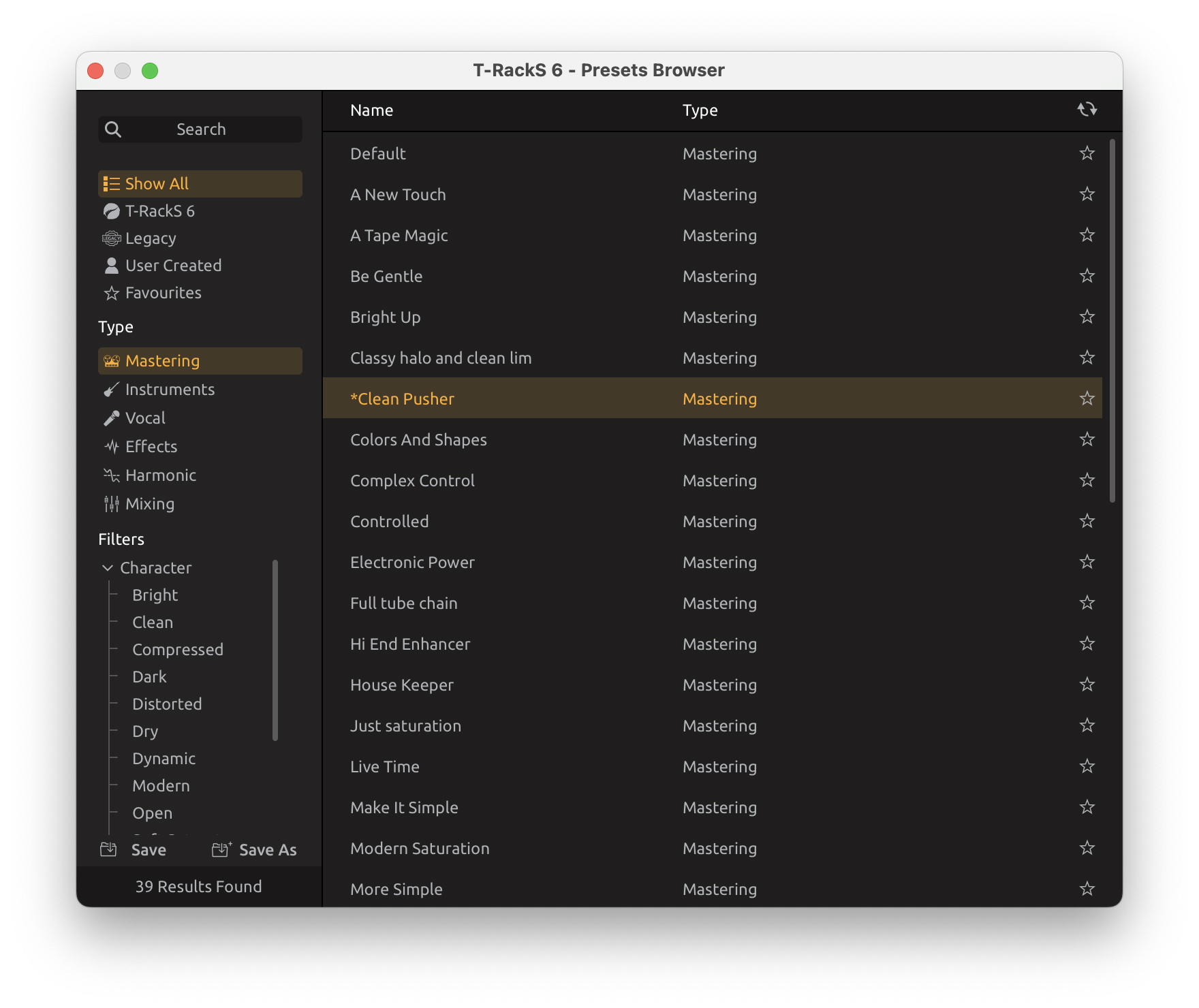1199x1008 pixels.
Task: Choose the Dark character filter
Action: coord(149,677)
